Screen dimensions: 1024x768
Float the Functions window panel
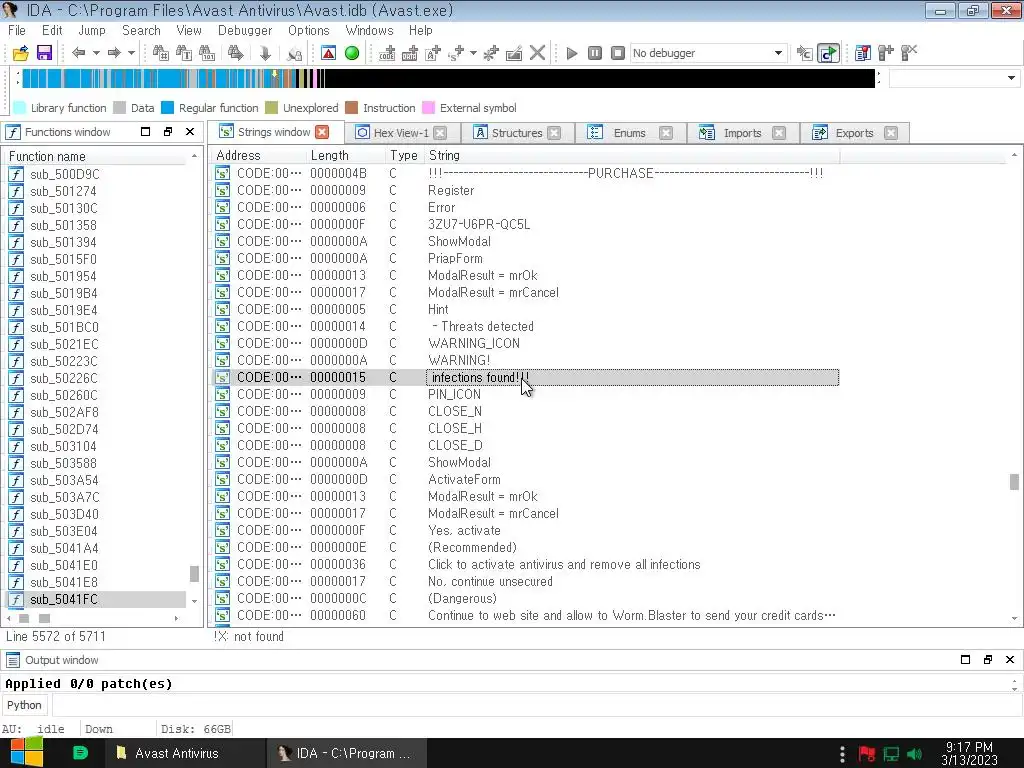coord(168,132)
